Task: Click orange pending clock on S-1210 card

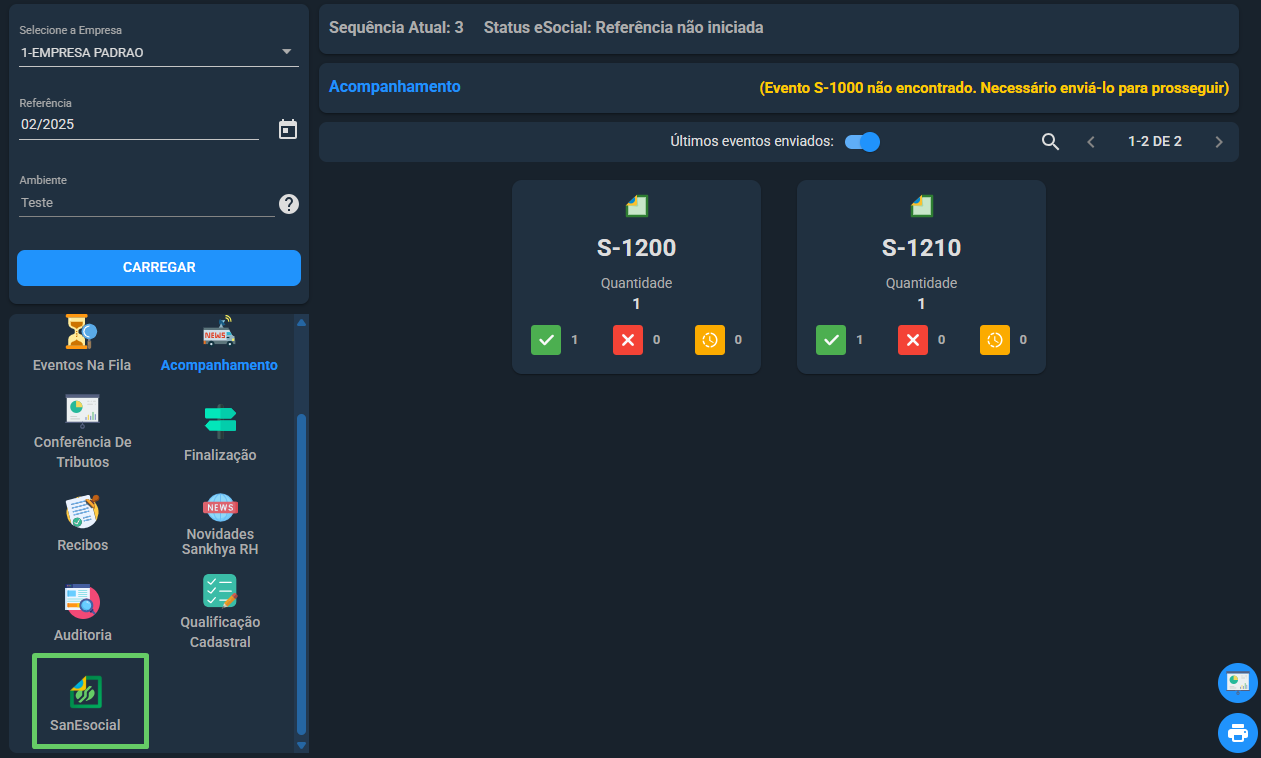Action: [x=995, y=340]
